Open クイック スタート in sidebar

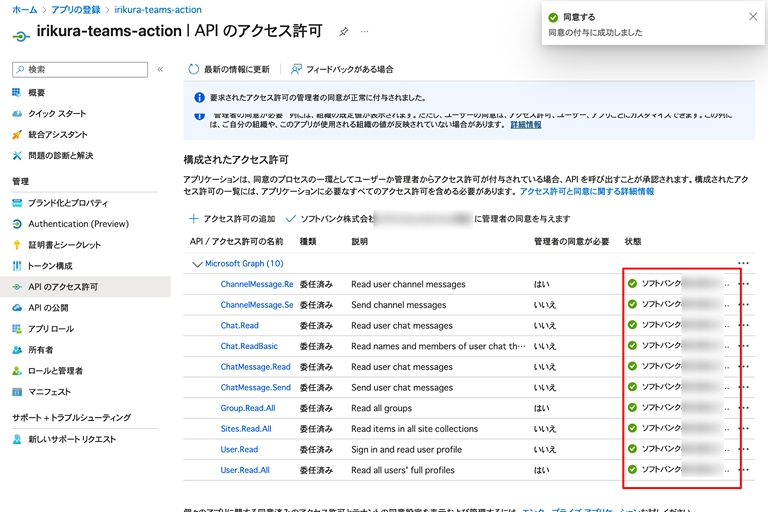pos(57,114)
